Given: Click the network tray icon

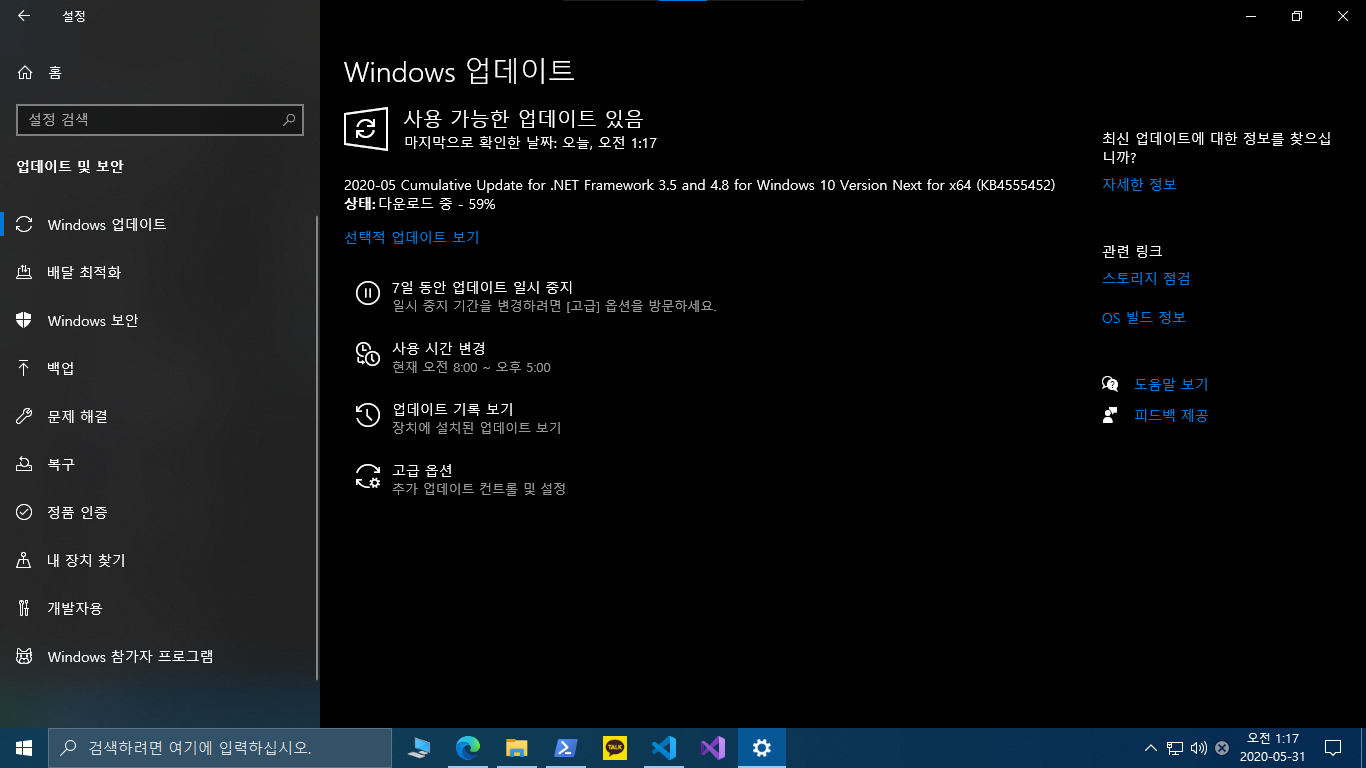Looking at the screenshot, I should tap(1175, 748).
